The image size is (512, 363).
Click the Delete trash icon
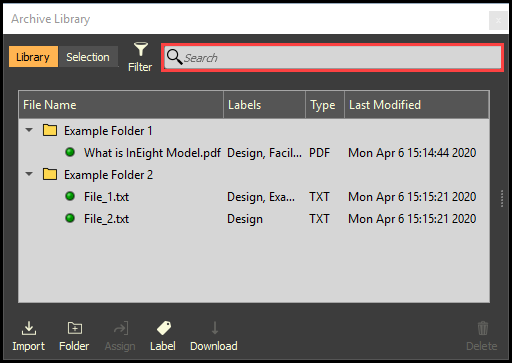click(x=483, y=328)
